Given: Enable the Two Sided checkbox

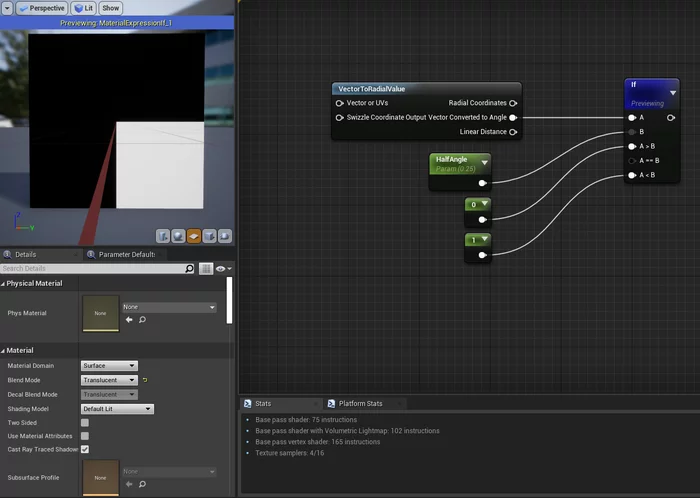Looking at the screenshot, I should 85,423.
